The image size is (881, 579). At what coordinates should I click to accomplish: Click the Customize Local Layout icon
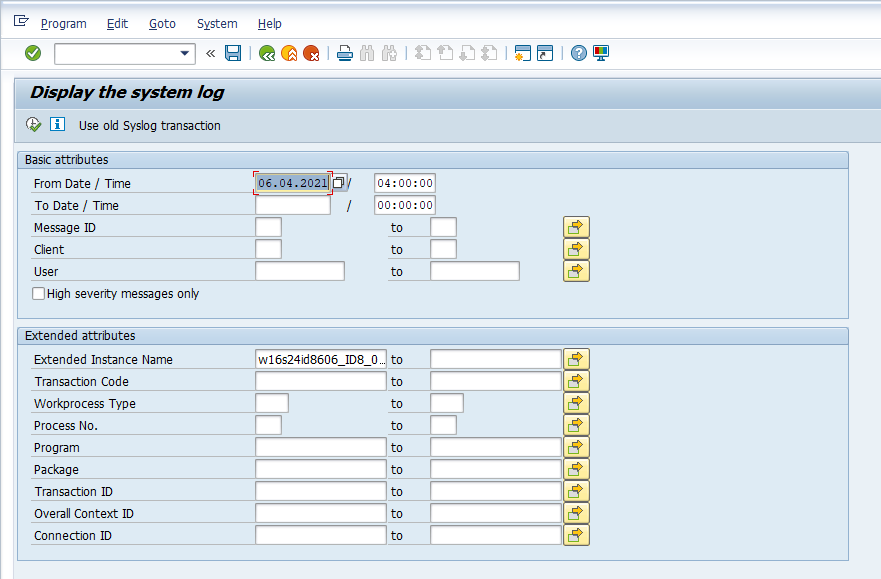tap(601, 53)
